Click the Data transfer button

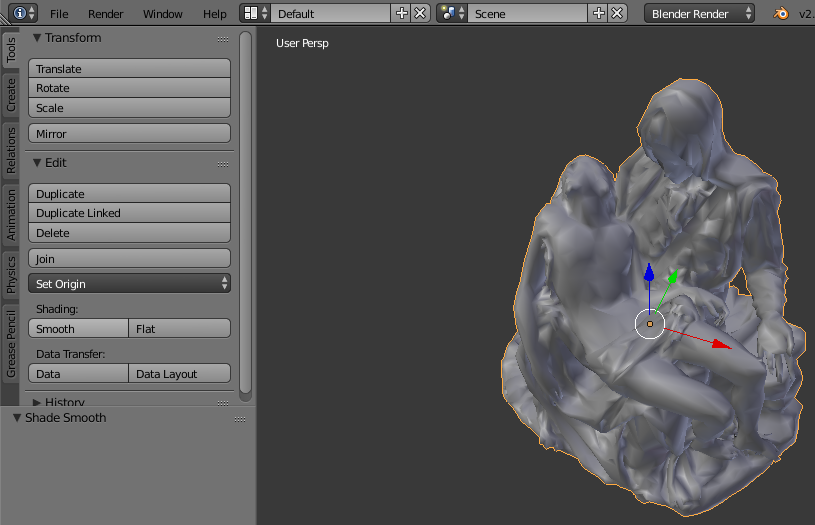pos(78,374)
